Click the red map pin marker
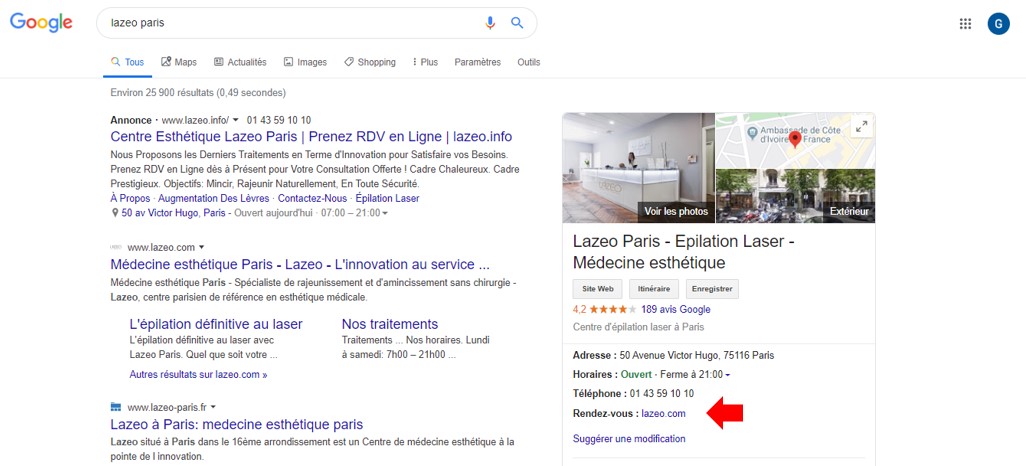This screenshot has height=466, width=1026. pyautogui.click(x=795, y=139)
